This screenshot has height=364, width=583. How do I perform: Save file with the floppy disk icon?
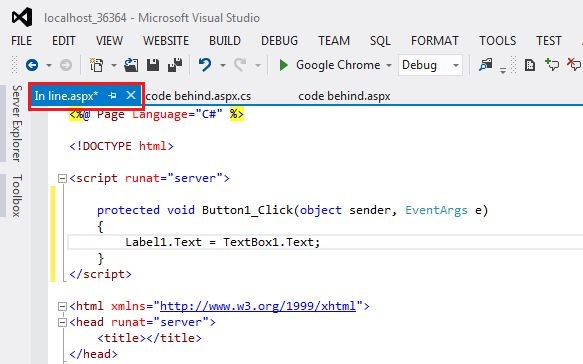153,65
